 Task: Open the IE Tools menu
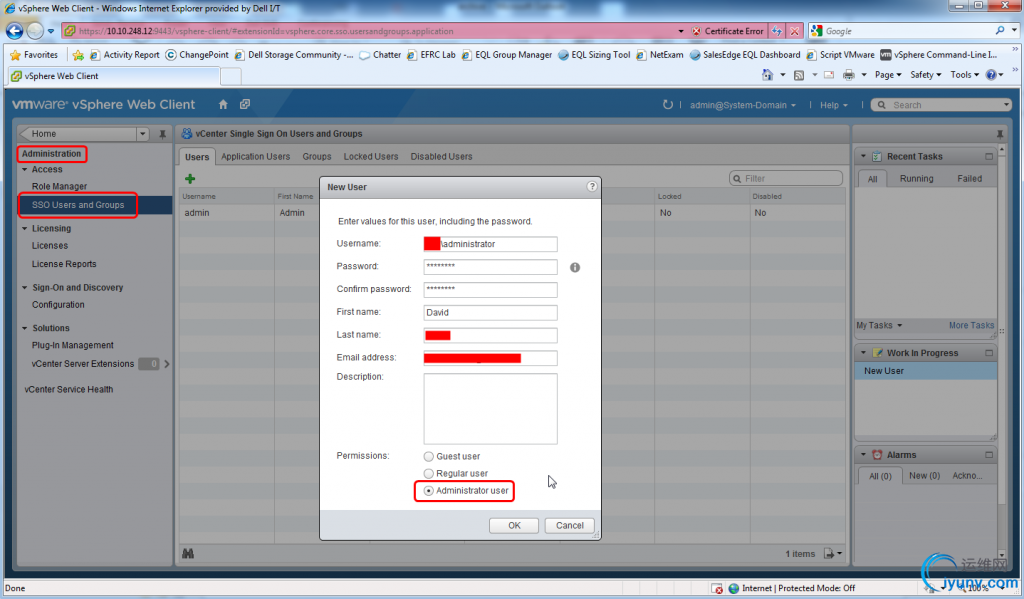(x=965, y=75)
